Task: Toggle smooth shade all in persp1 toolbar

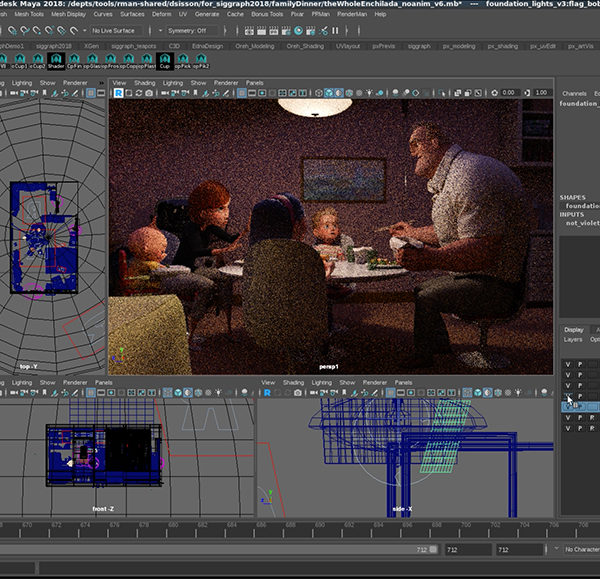Action: point(329,93)
